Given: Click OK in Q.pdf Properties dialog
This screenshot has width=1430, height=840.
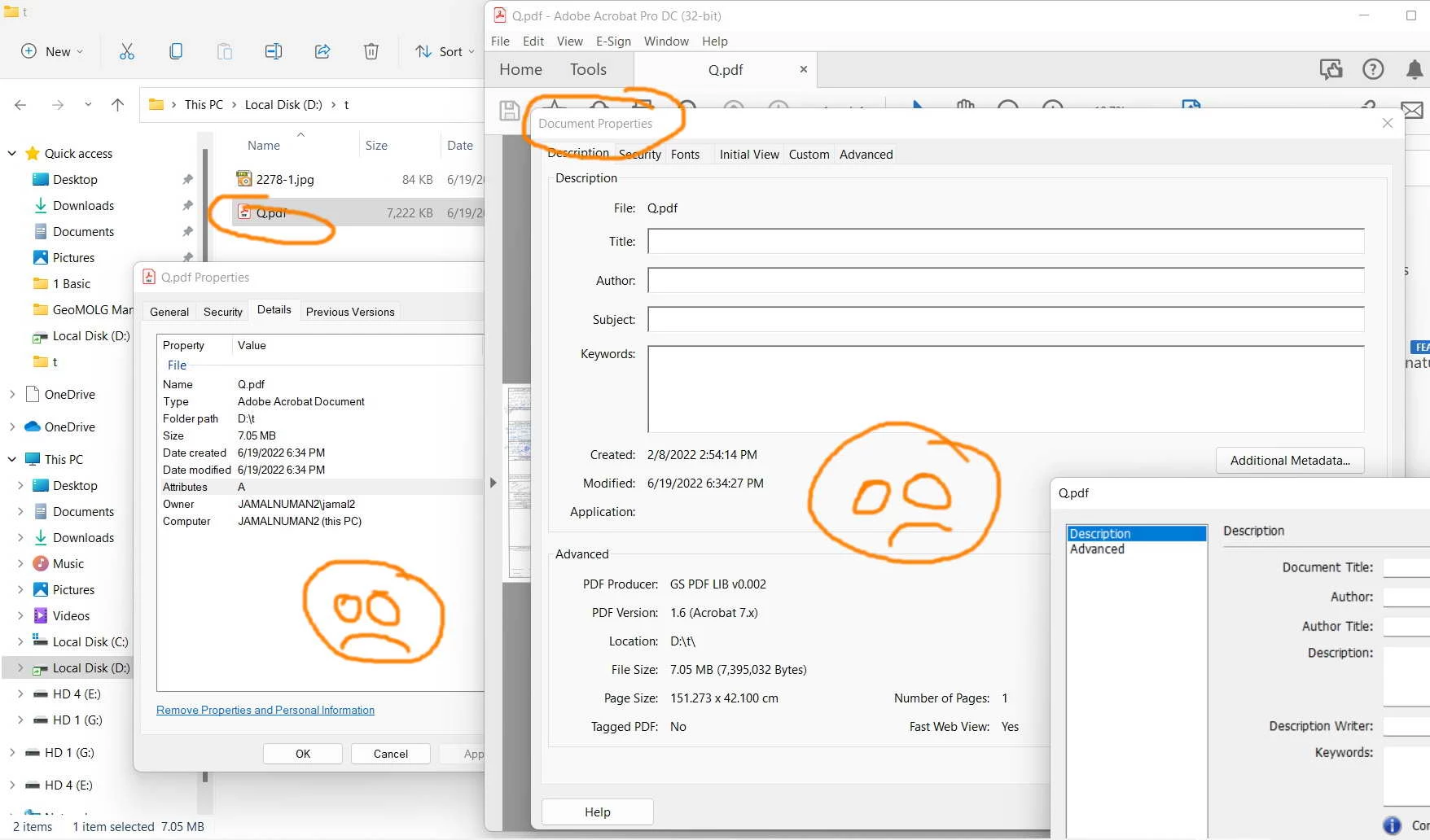Looking at the screenshot, I should [x=303, y=754].
